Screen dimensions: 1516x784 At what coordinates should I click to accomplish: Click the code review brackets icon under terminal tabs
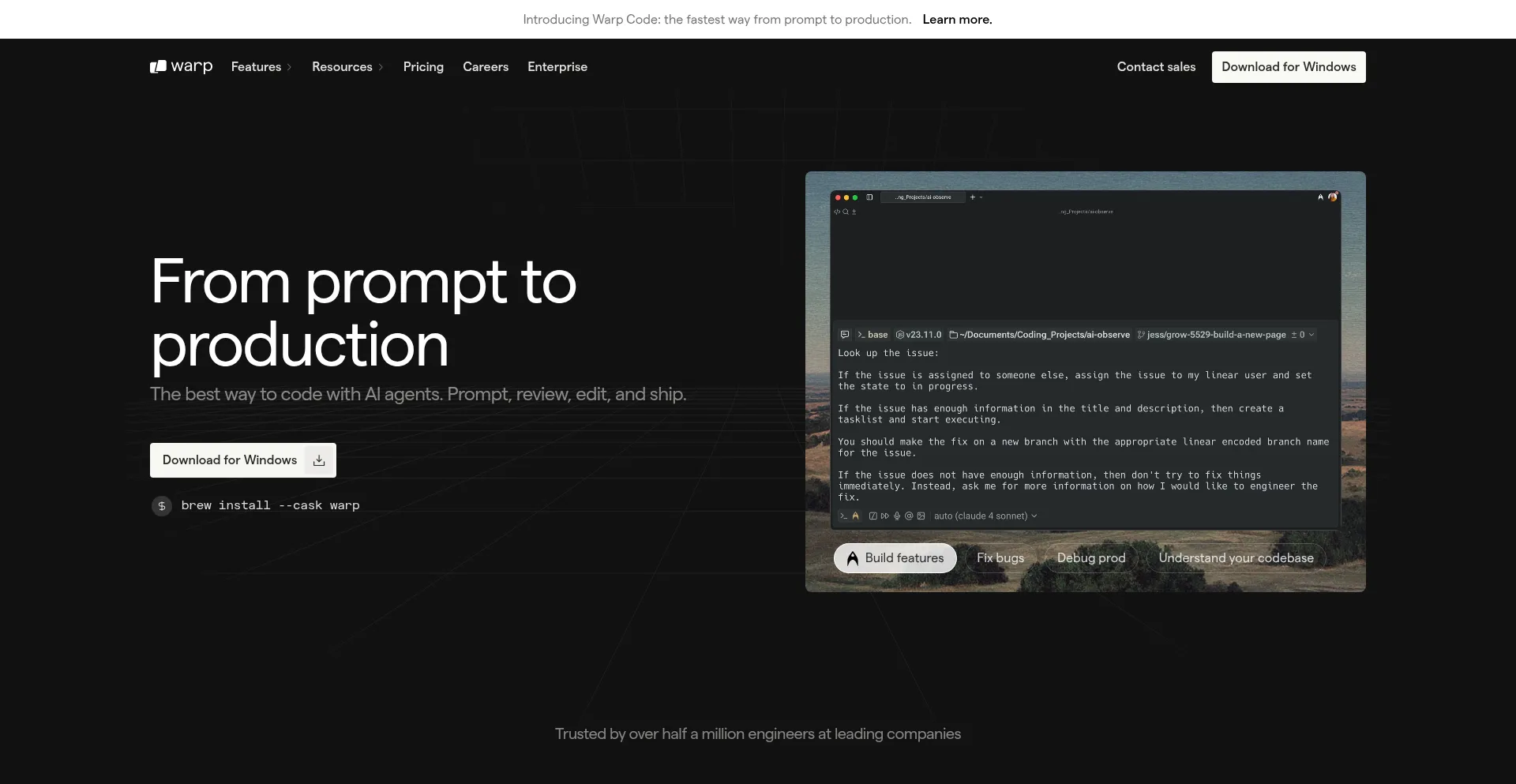(837, 212)
